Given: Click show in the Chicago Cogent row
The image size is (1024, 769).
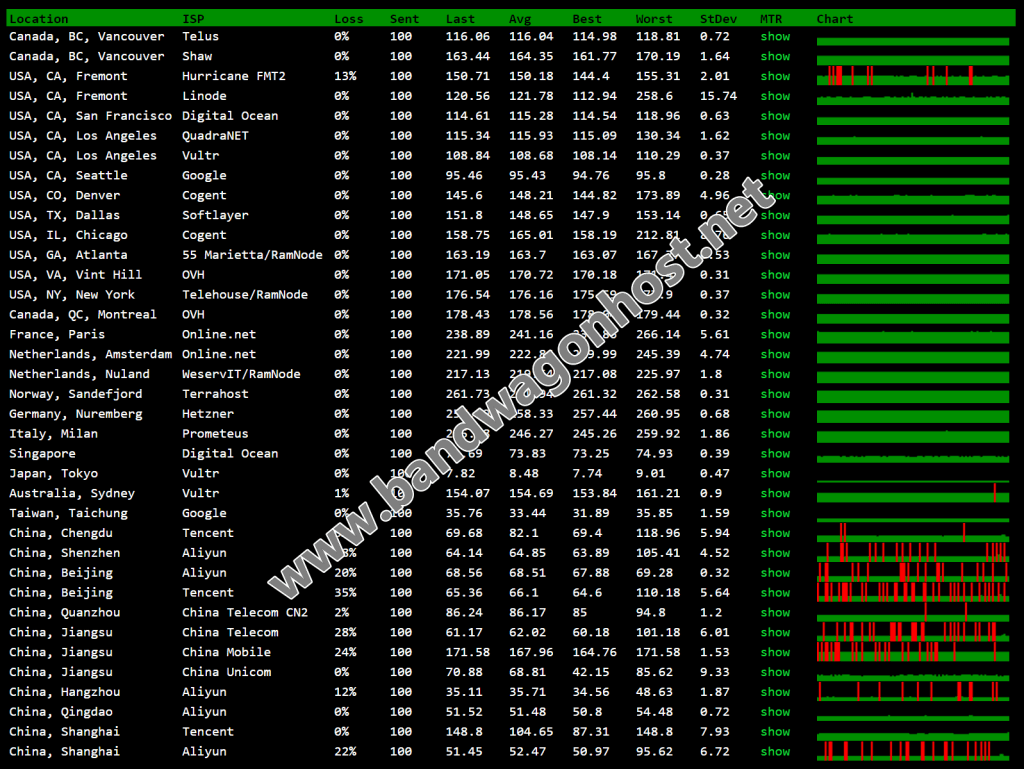Looking at the screenshot, I should click(x=775, y=235).
